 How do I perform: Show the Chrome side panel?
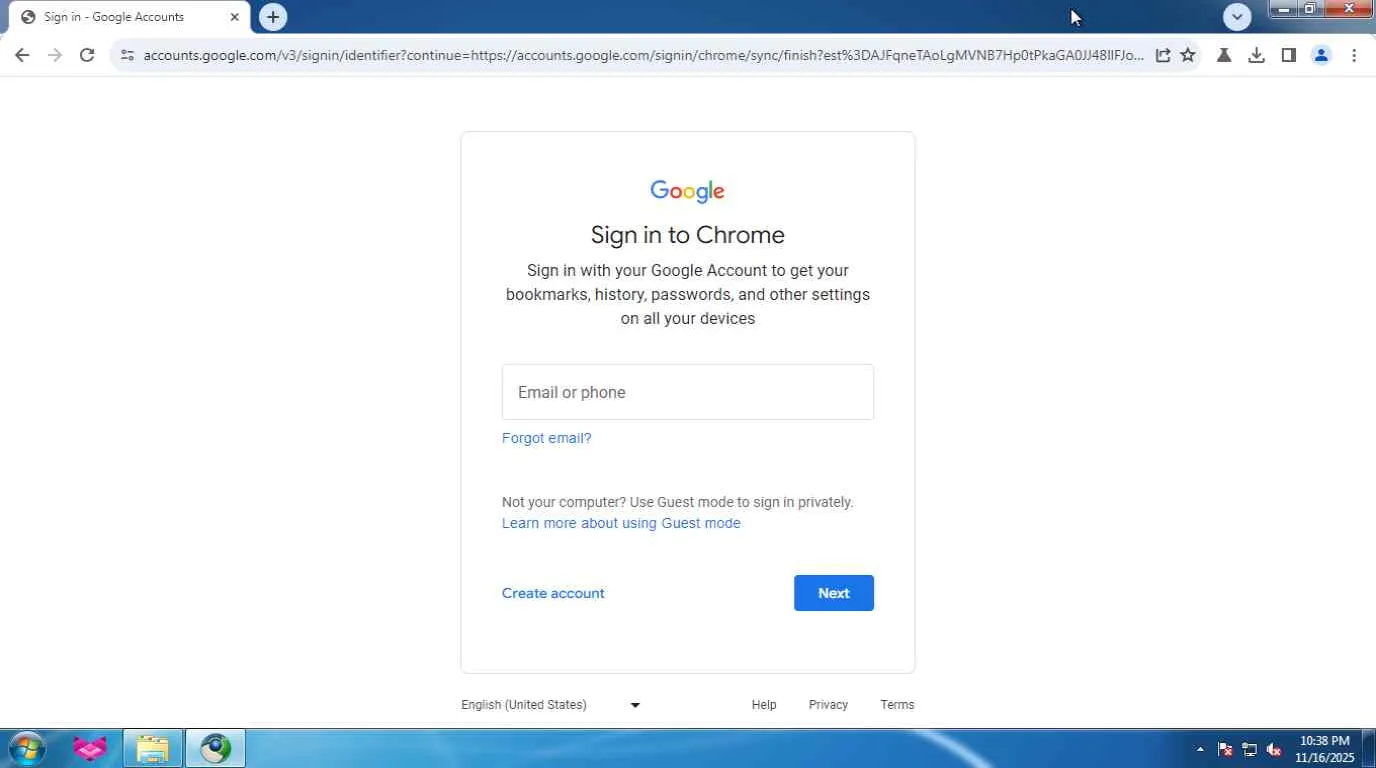coord(1289,56)
